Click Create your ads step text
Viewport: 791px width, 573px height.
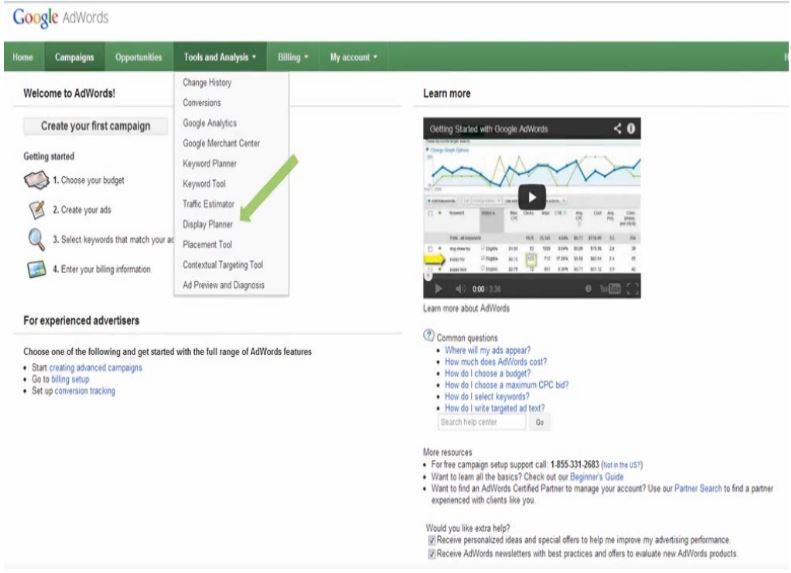click(82, 210)
